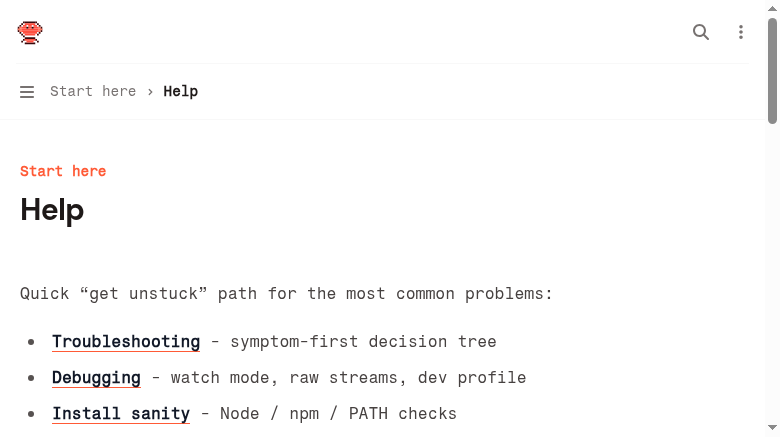The height and width of the screenshot is (437, 780).
Task: Click the red lobster logo icon
Action: click(x=30, y=32)
